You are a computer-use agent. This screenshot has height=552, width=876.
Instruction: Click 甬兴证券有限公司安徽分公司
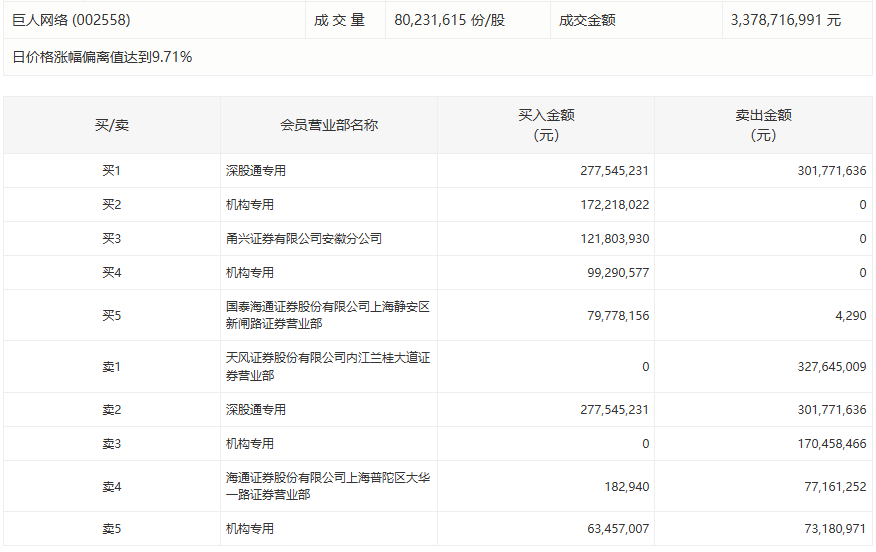point(304,239)
